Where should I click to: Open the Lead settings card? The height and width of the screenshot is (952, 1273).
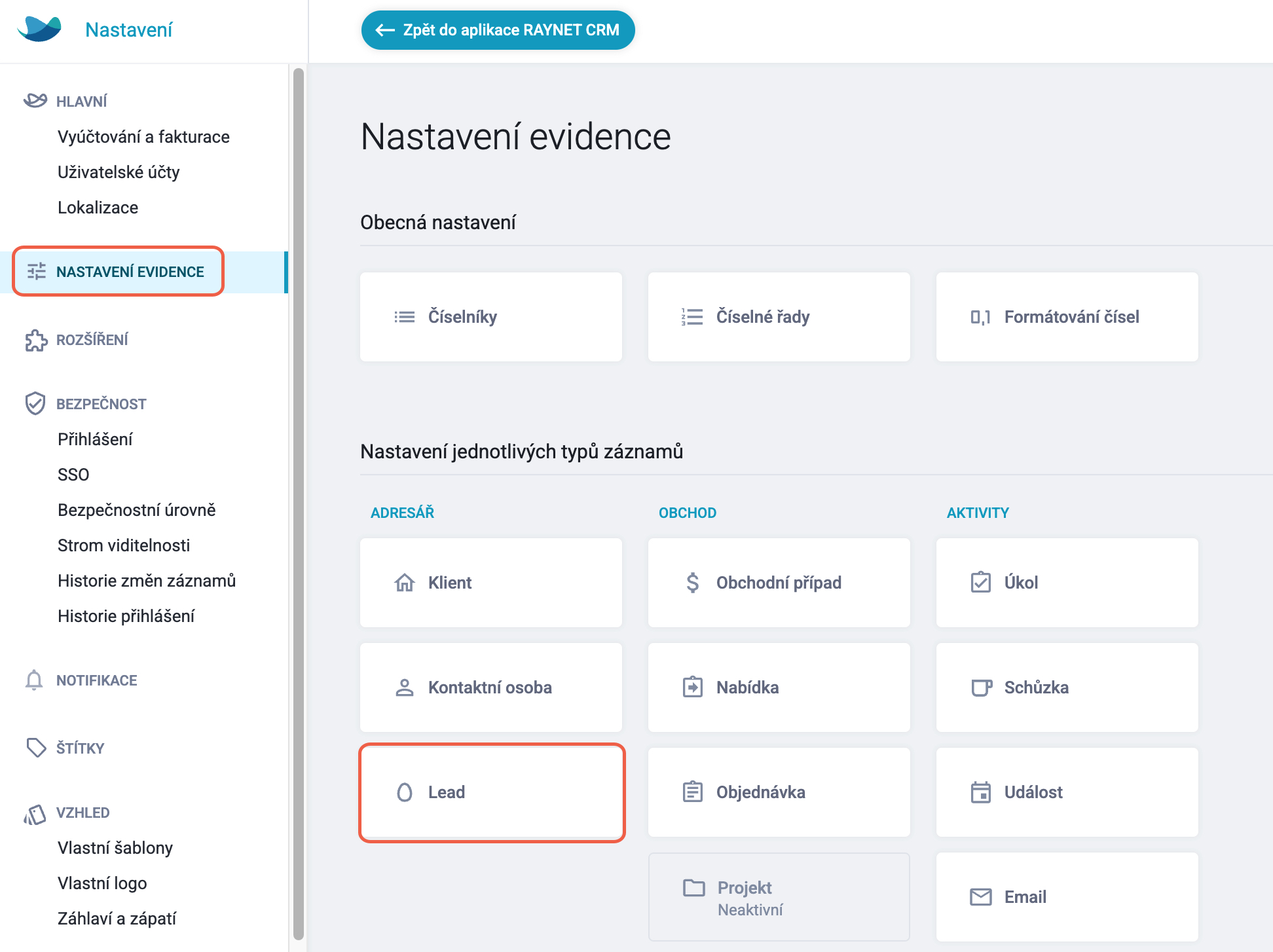point(491,792)
